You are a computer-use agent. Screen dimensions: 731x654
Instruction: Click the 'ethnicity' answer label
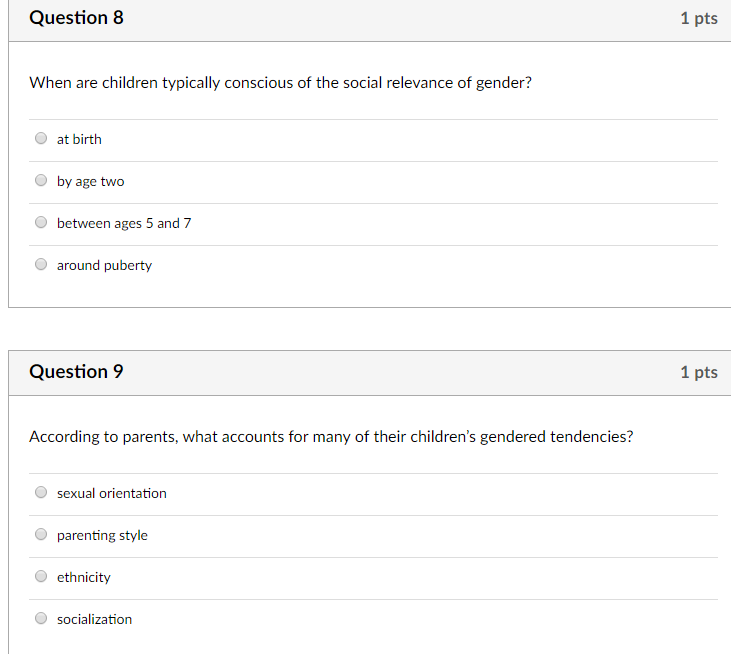[84, 578]
